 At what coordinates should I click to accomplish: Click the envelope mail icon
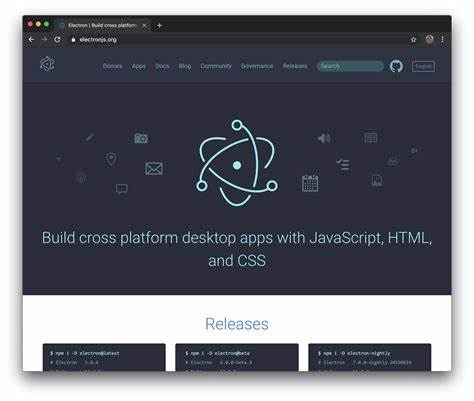tap(154, 168)
